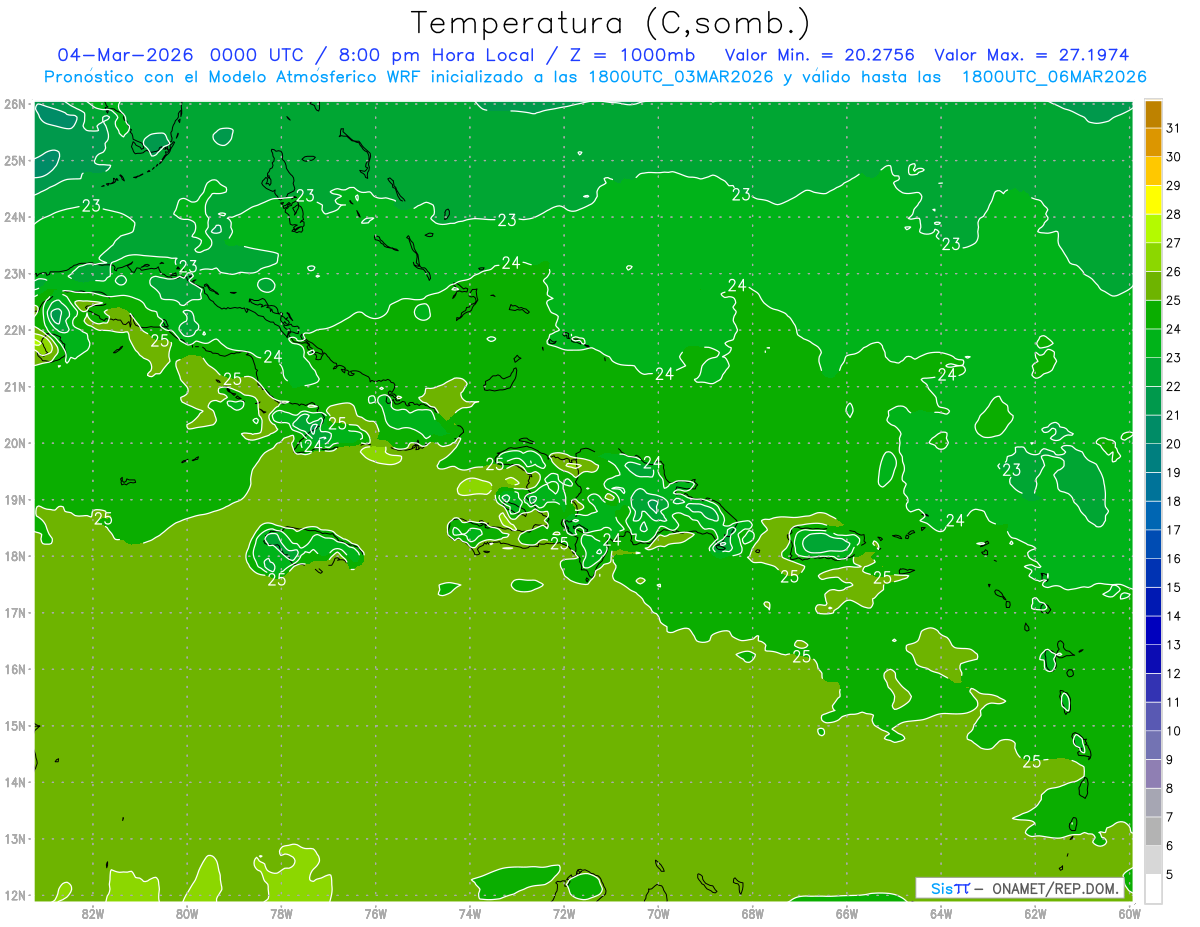Screen dimensions: 1200x927
Task: Click the 66W longitude axis label
Action: coord(846,913)
